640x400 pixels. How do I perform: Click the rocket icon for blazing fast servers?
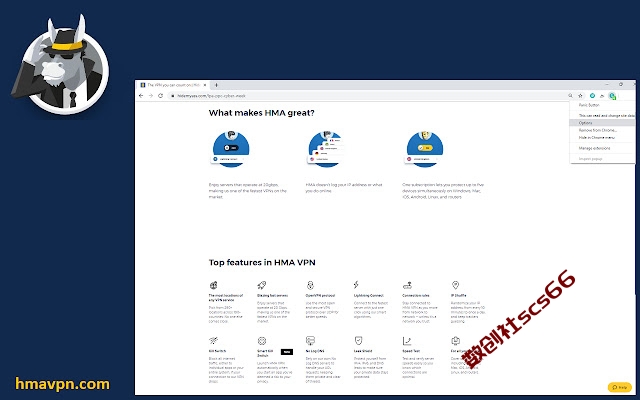click(x=262, y=285)
